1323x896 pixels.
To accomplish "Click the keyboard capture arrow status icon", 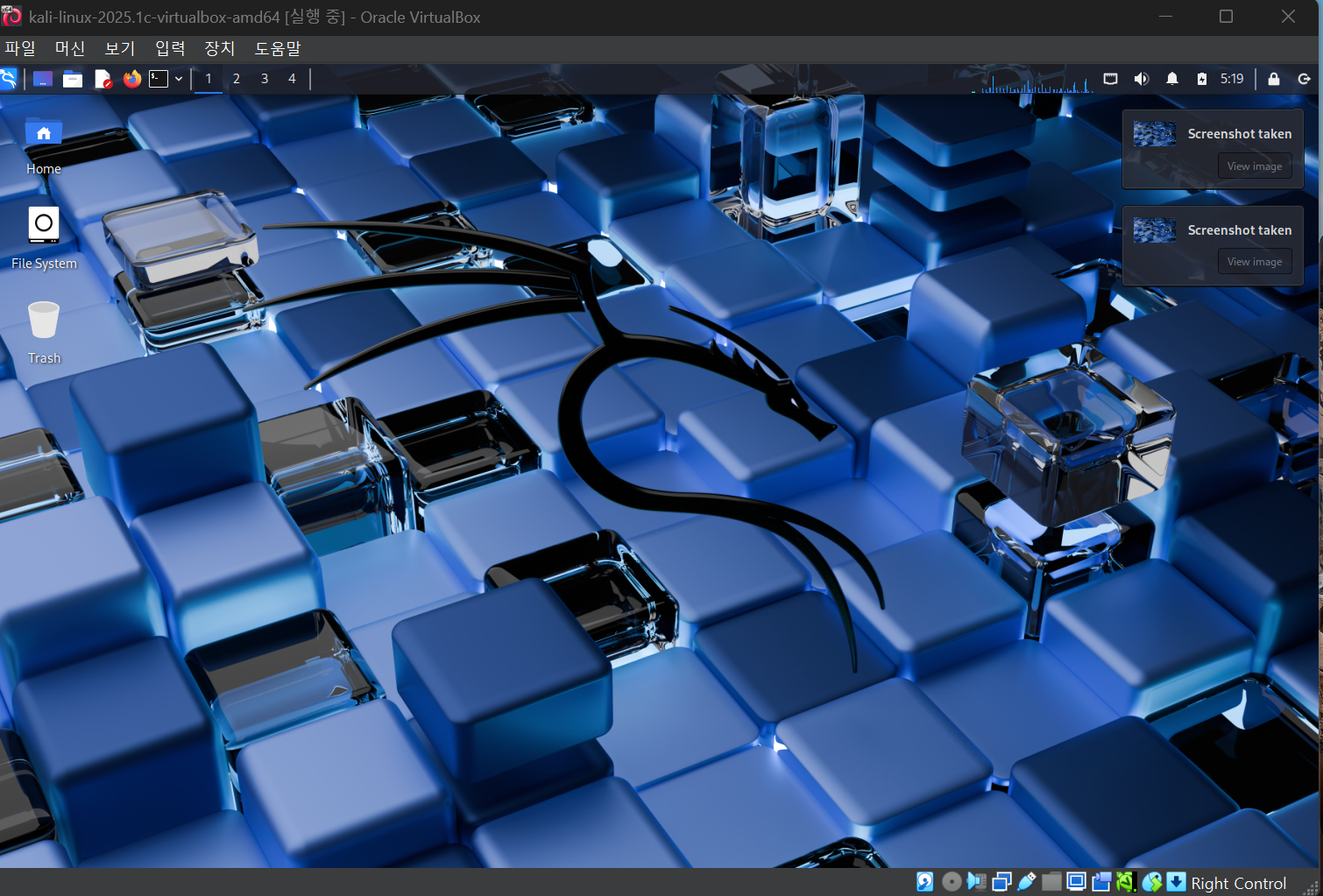I will (x=1177, y=882).
